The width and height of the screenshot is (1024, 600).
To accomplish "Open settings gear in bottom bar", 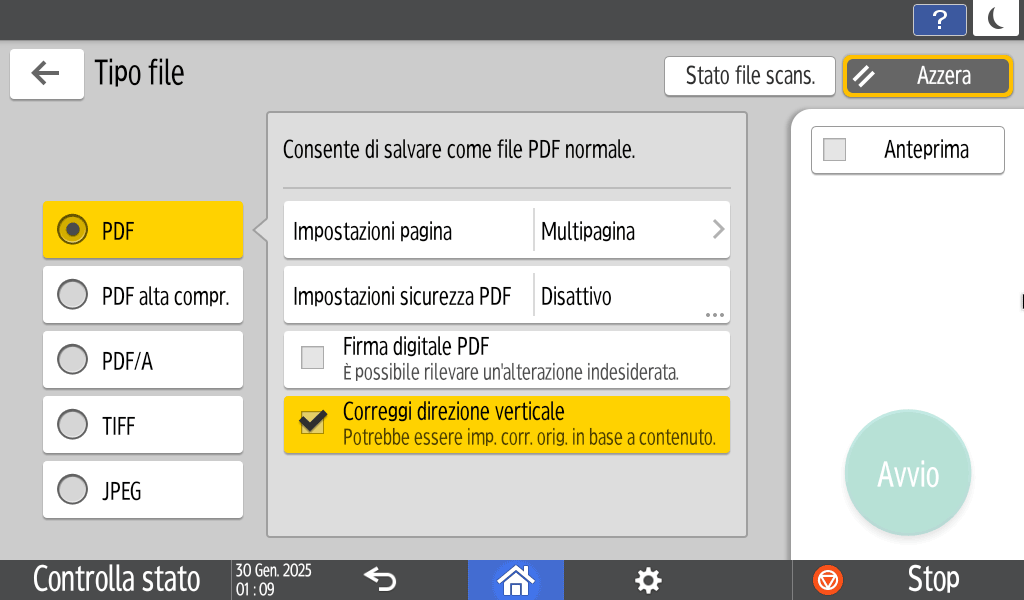I will (x=648, y=580).
